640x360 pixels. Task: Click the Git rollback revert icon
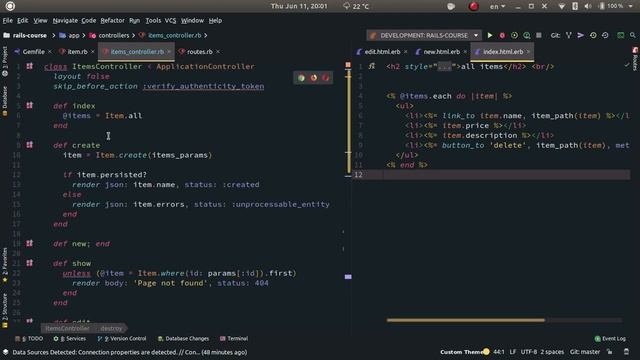[605, 36]
